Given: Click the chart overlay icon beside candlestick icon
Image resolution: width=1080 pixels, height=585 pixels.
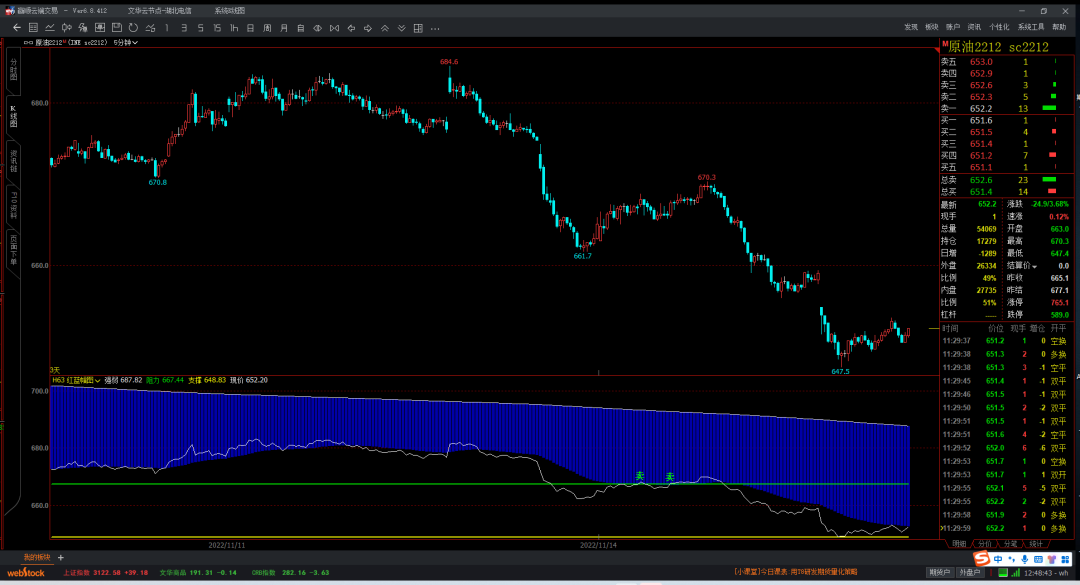Looking at the screenshot, I should coord(83,28).
